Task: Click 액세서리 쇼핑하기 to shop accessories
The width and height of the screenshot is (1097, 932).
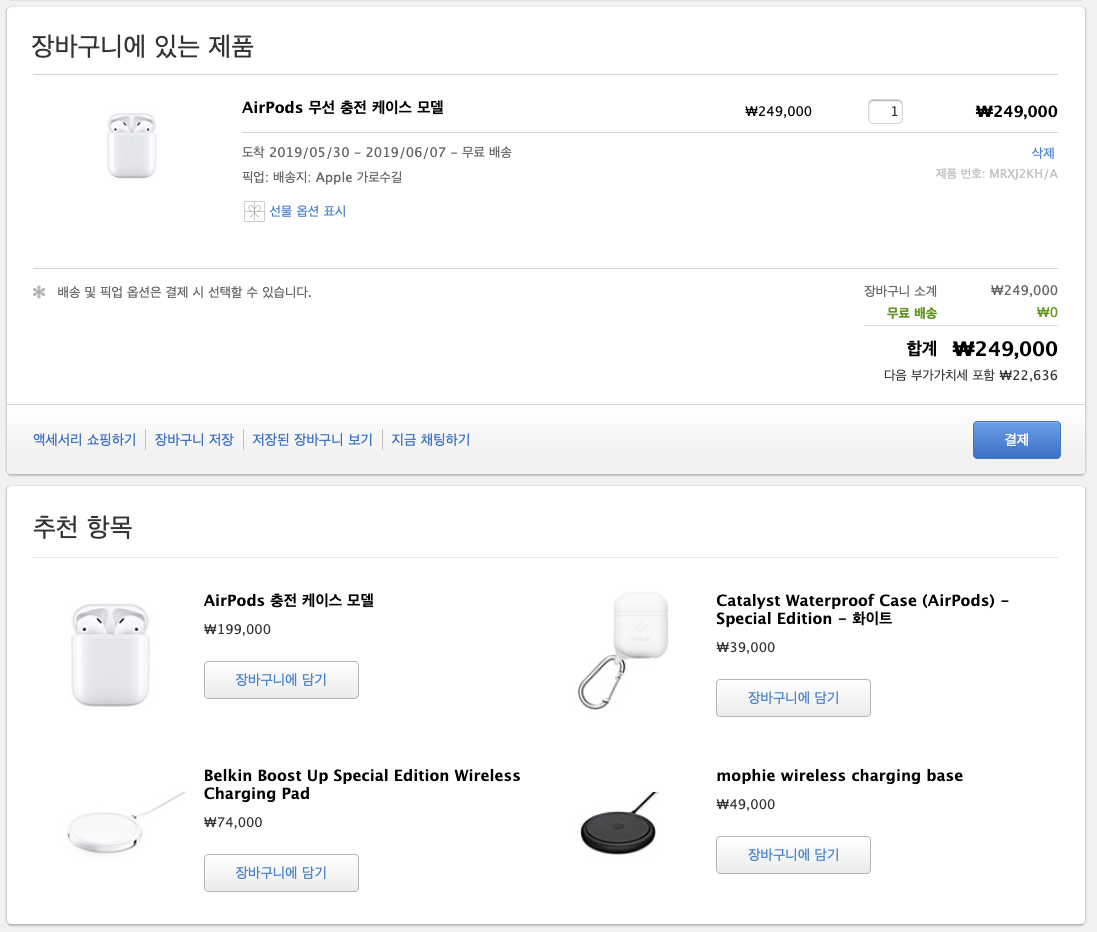Action: pyautogui.click(x=84, y=439)
